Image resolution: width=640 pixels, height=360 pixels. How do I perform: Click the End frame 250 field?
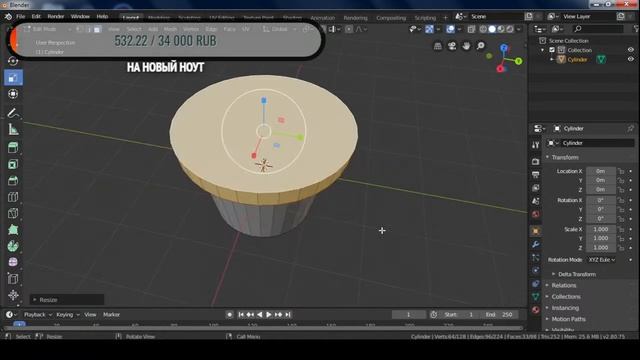click(500, 315)
